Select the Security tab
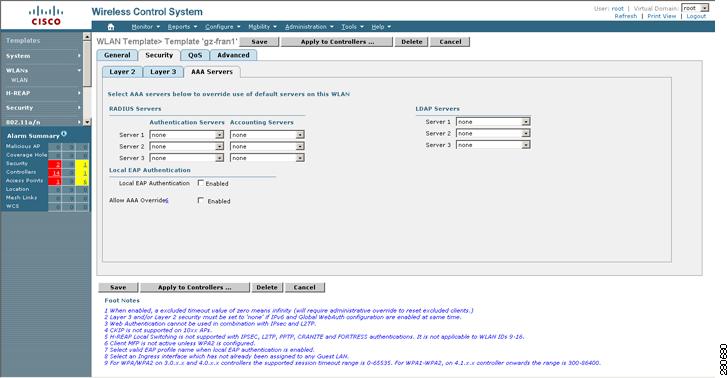The height and width of the screenshot is (378, 728). click(x=159, y=55)
